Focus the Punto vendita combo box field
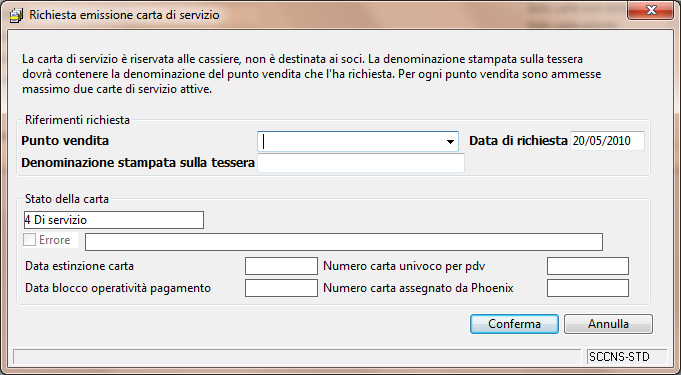Viewport: 681px width, 375px height. click(x=357, y=142)
